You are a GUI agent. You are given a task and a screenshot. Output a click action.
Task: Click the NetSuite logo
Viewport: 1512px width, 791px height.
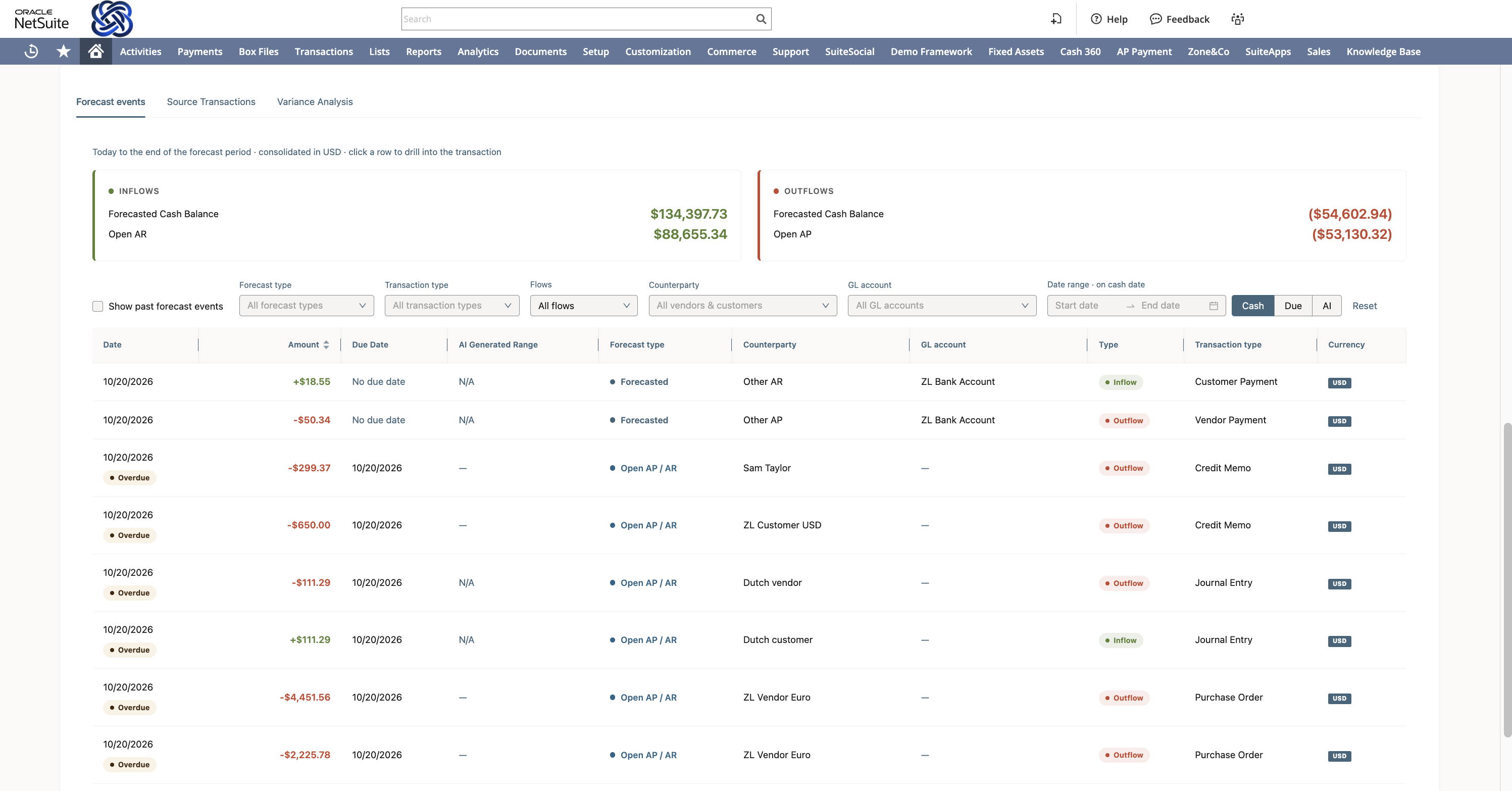[41, 19]
